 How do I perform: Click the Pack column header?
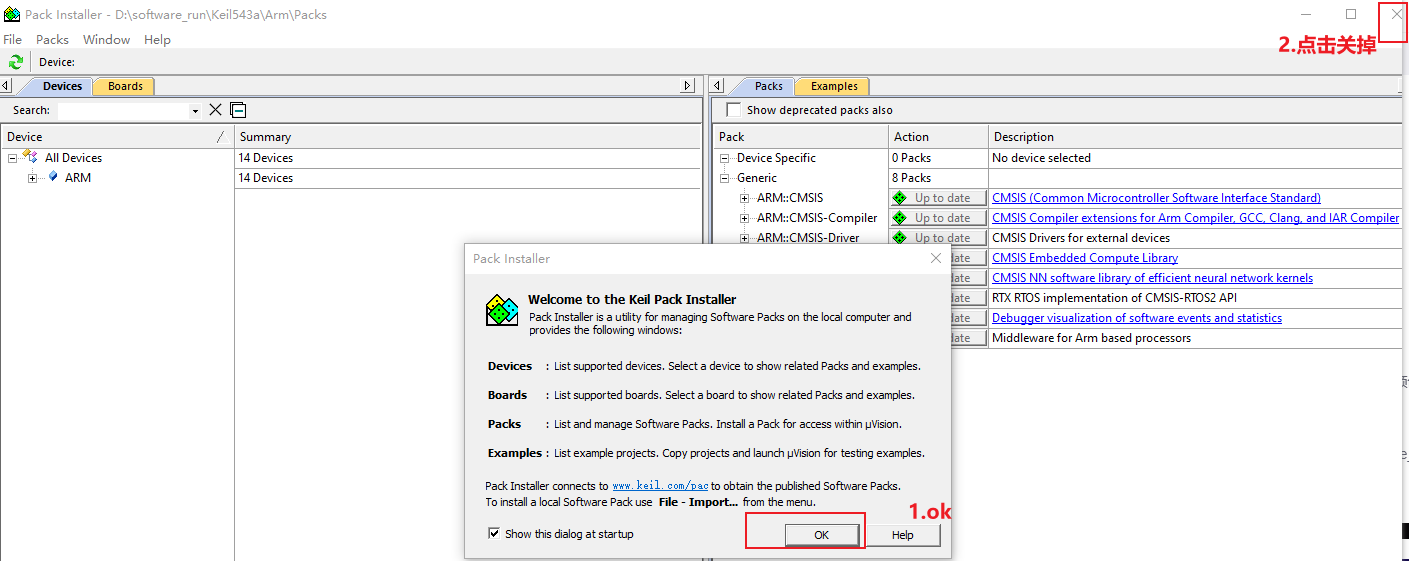801,137
